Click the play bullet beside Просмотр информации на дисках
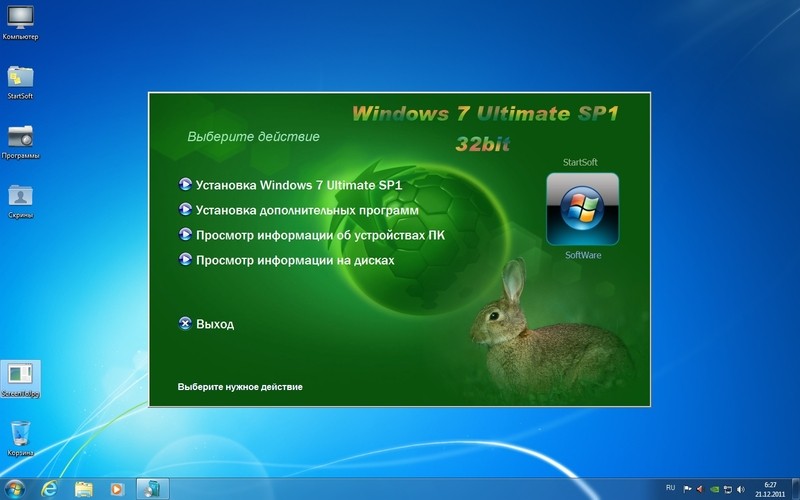The width and height of the screenshot is (800, 500). [x=185, y=259]
